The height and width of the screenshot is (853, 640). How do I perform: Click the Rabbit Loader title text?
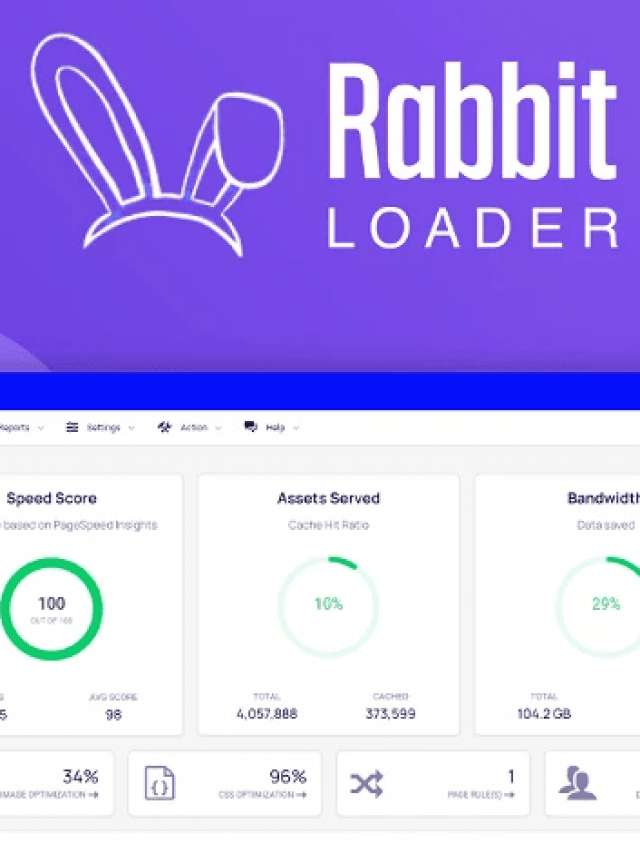(472, 155)
